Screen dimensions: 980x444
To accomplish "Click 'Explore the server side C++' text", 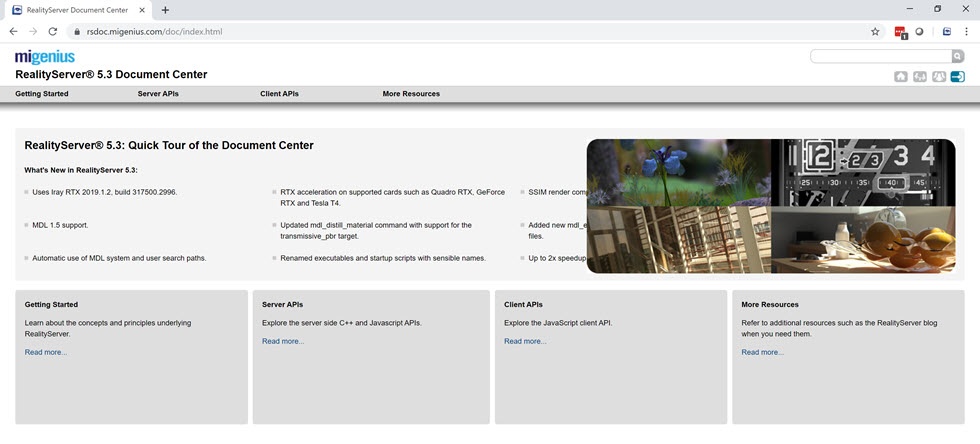I will [x=342, y=323].
